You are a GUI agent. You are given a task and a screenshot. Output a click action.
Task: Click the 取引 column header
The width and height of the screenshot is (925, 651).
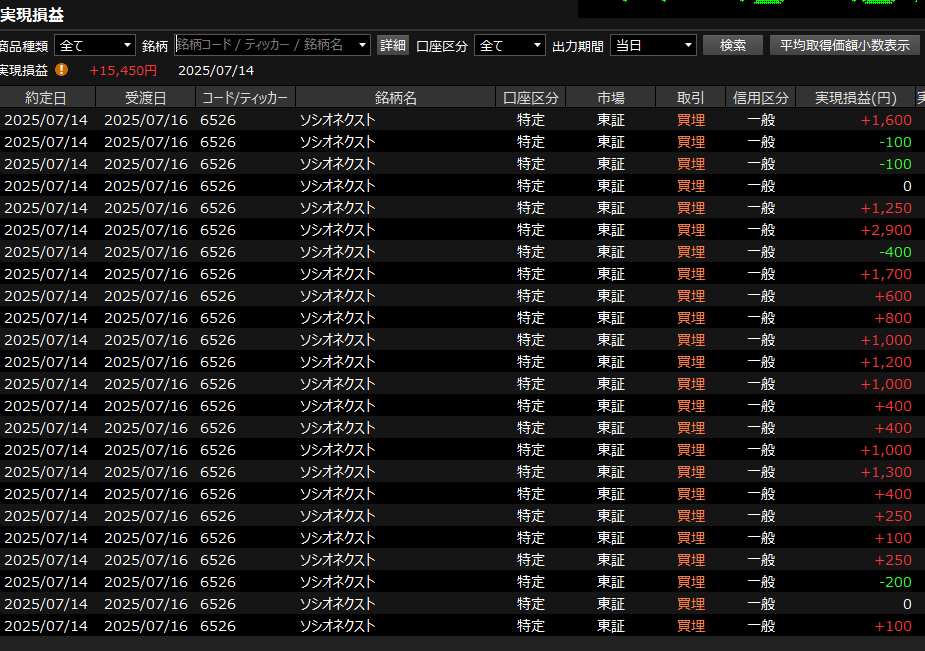[691, 97]
